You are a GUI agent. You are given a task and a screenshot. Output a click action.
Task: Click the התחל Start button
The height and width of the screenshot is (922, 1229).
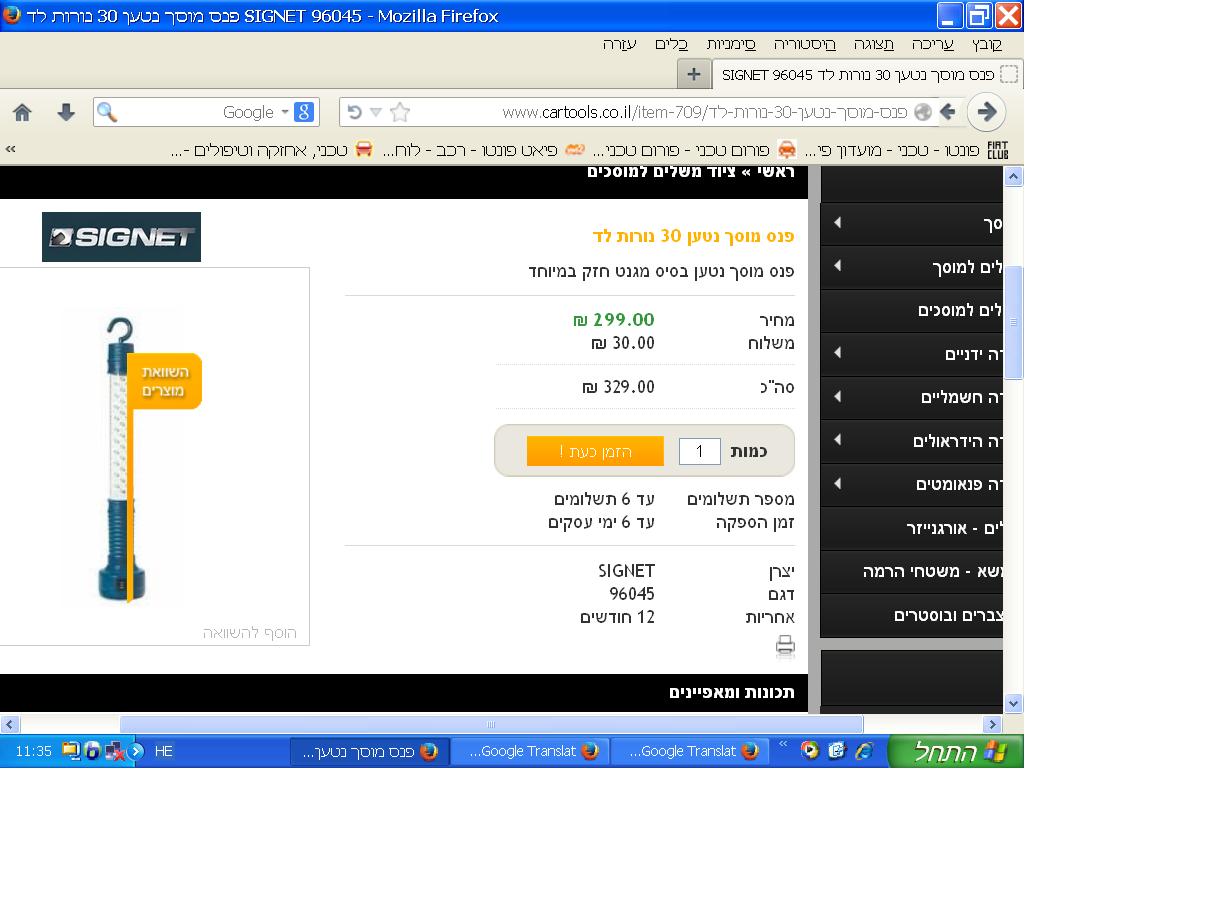pyautogui.click(x=956, y=751)
